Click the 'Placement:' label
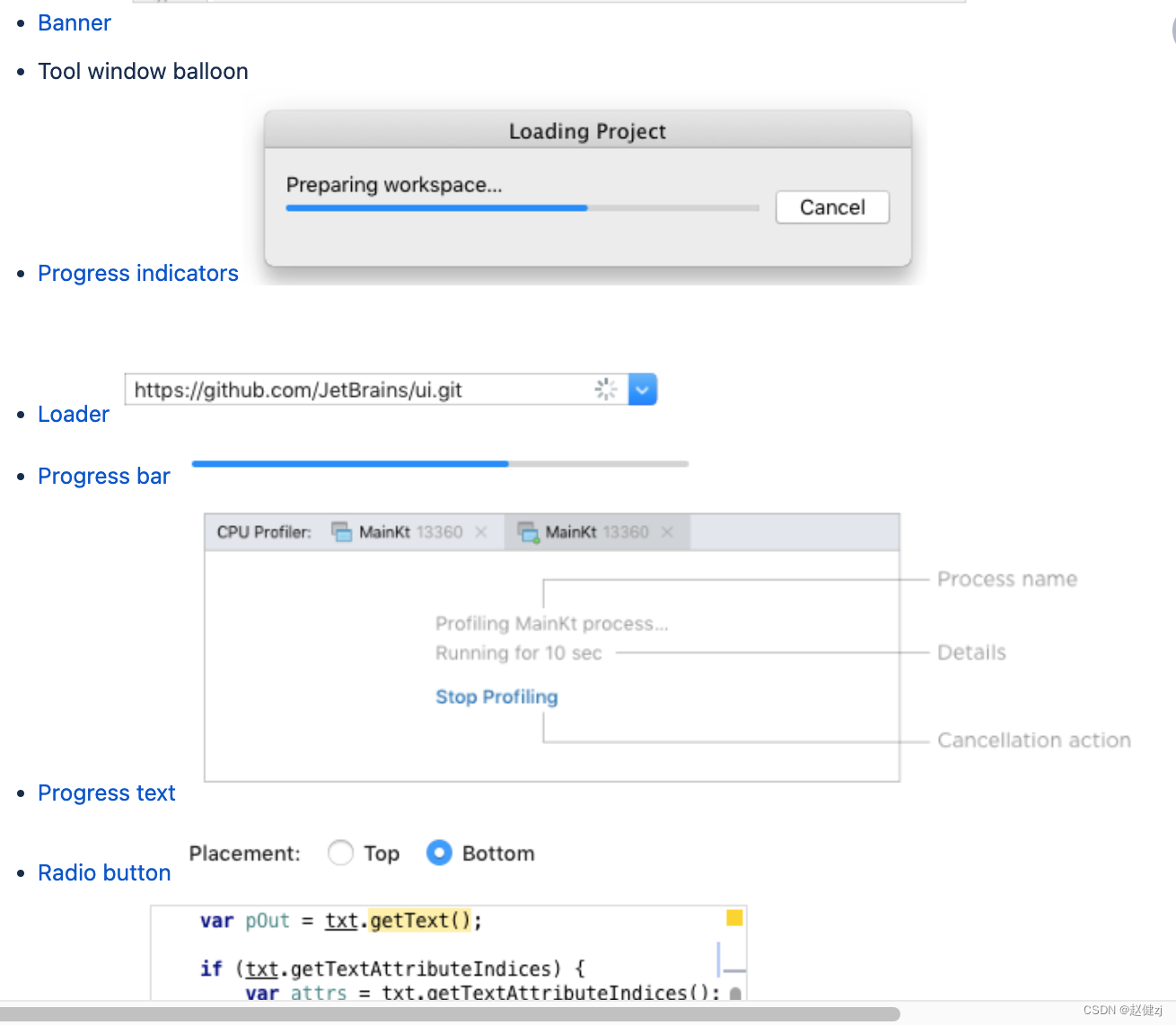Image resolution: width=1176 pixels, height=1025 pixels. tap(244, 854)
